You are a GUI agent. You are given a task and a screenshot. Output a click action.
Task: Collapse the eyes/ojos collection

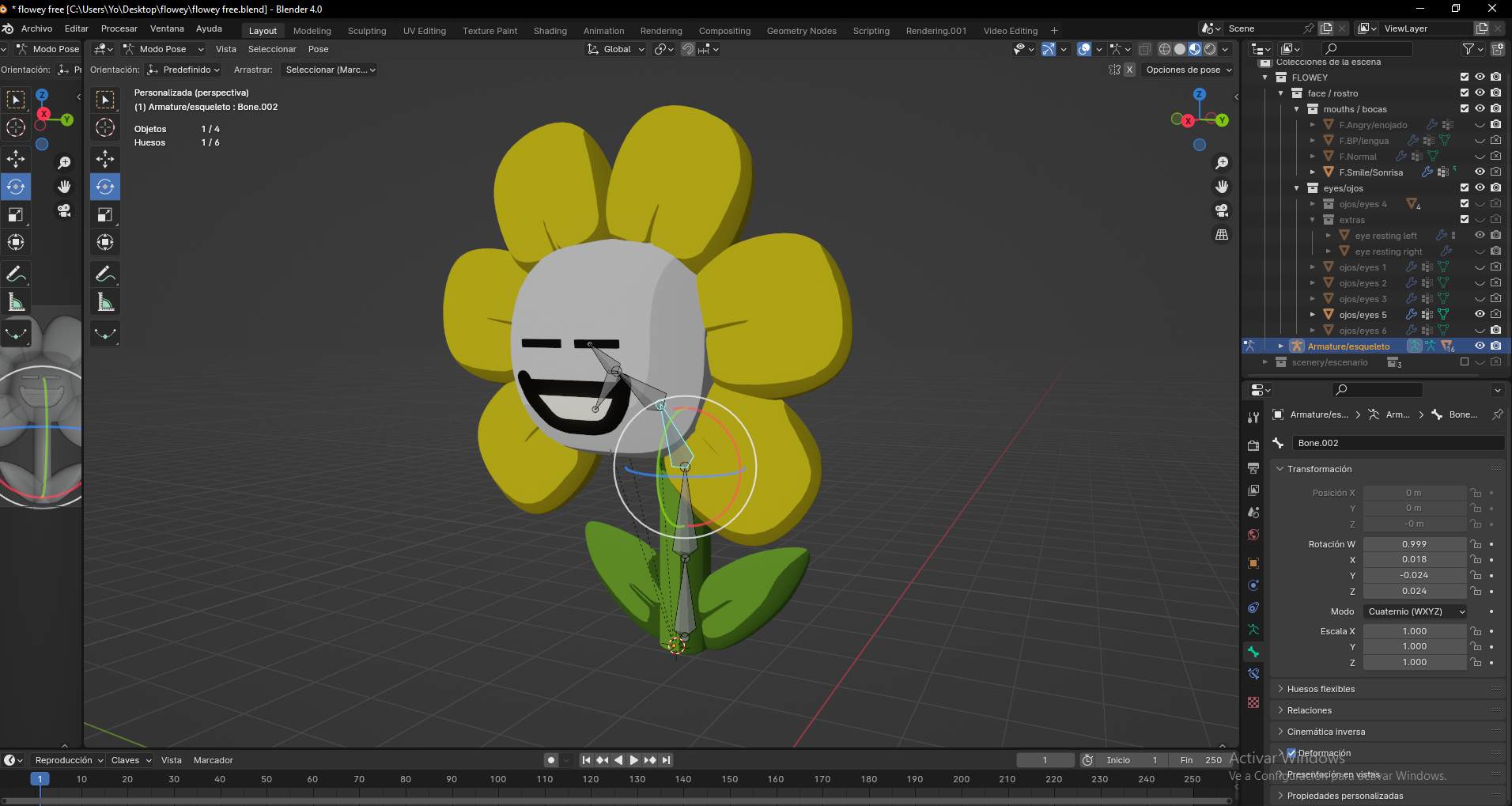(x=1296, y=187)
